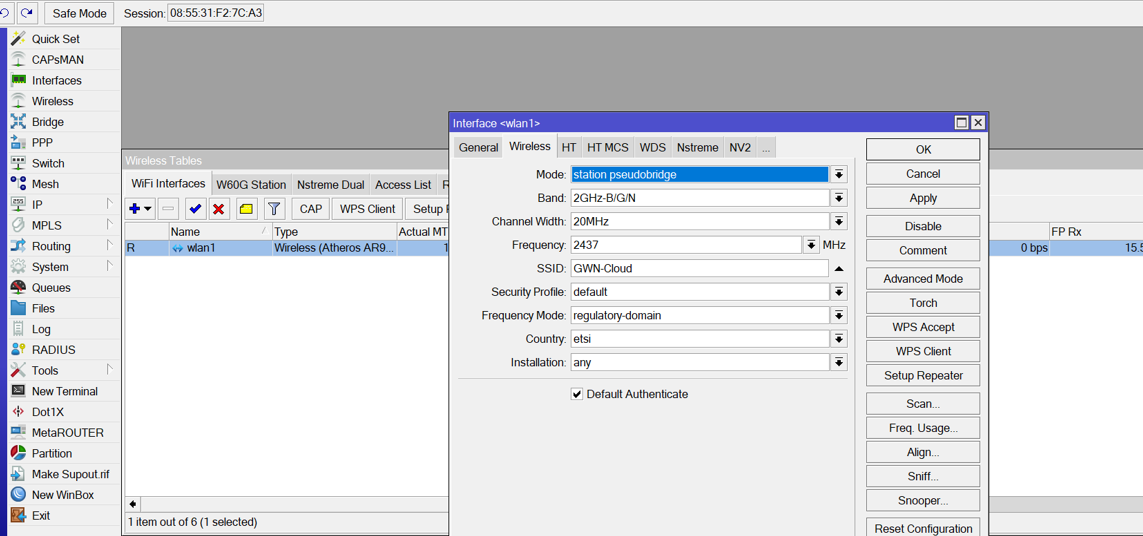Open RADIUS in the sidebar
The height and width of the screenshot is (536, 1143).
pyautogui.click(x=53, y=349)
